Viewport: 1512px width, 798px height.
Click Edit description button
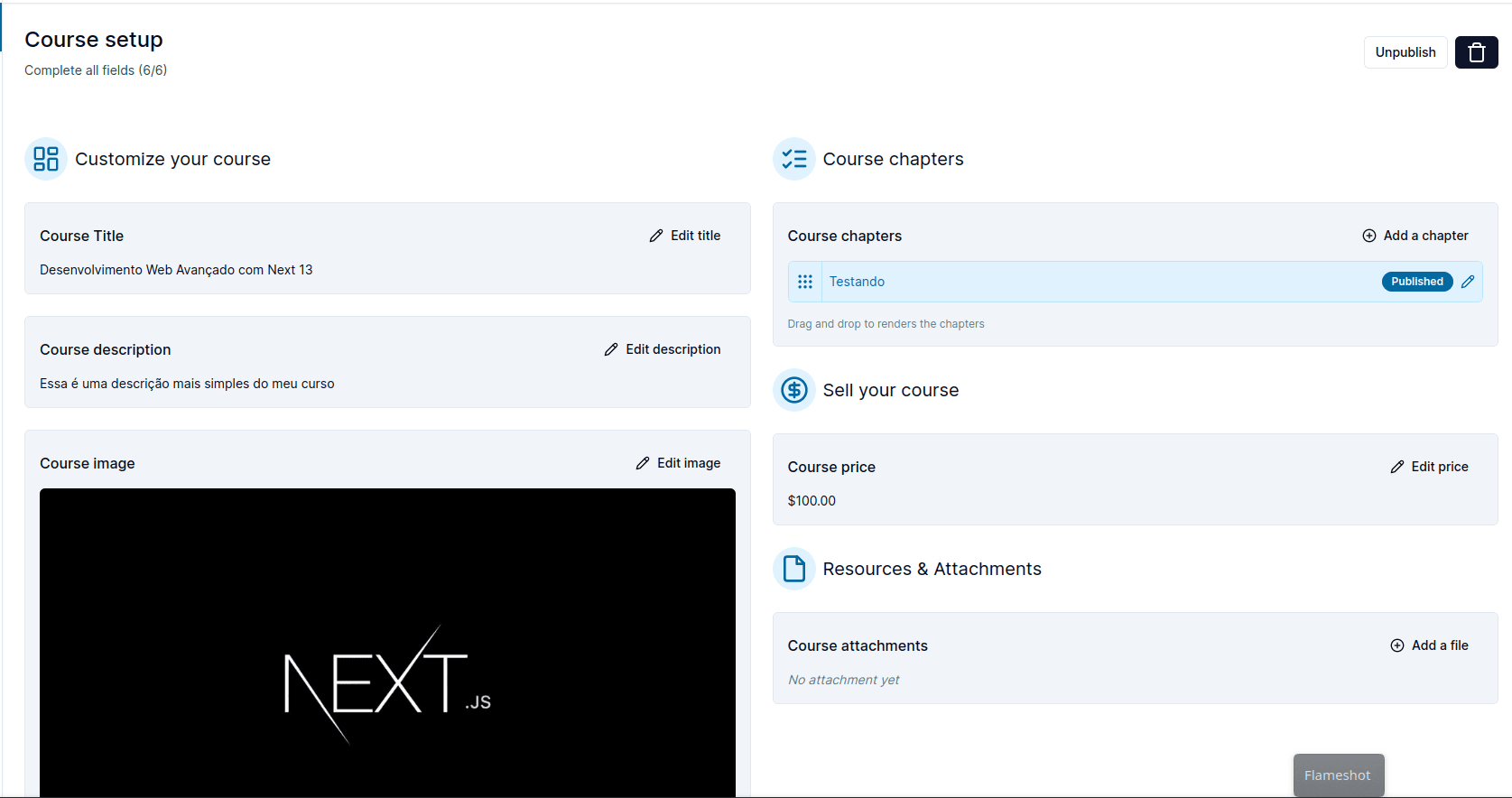pyautogui.click(x=663, y=349)
